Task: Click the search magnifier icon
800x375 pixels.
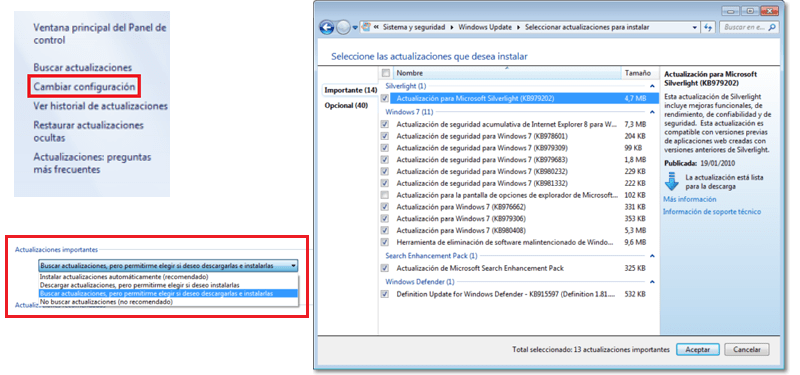Action: pyautogui.click(x=772, y=28)
